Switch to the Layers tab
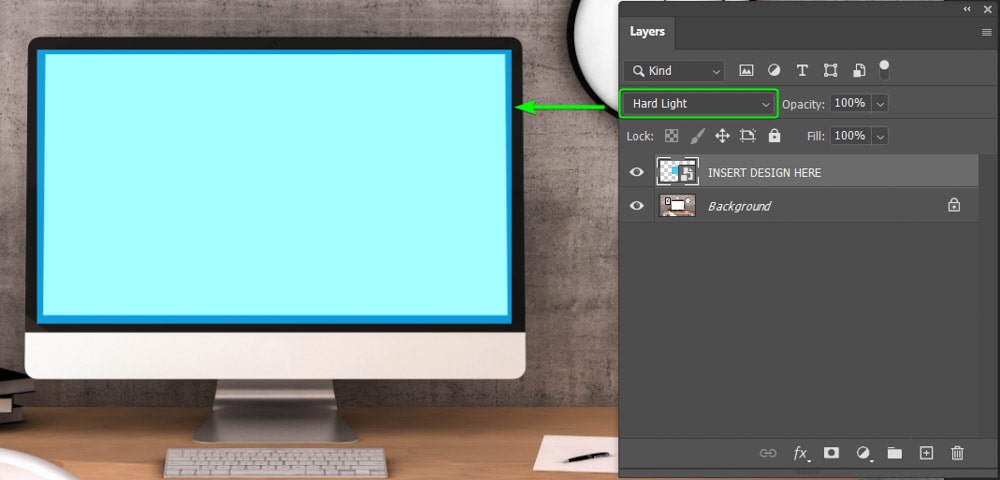1000x480 pixels. [x=647, y=32]
